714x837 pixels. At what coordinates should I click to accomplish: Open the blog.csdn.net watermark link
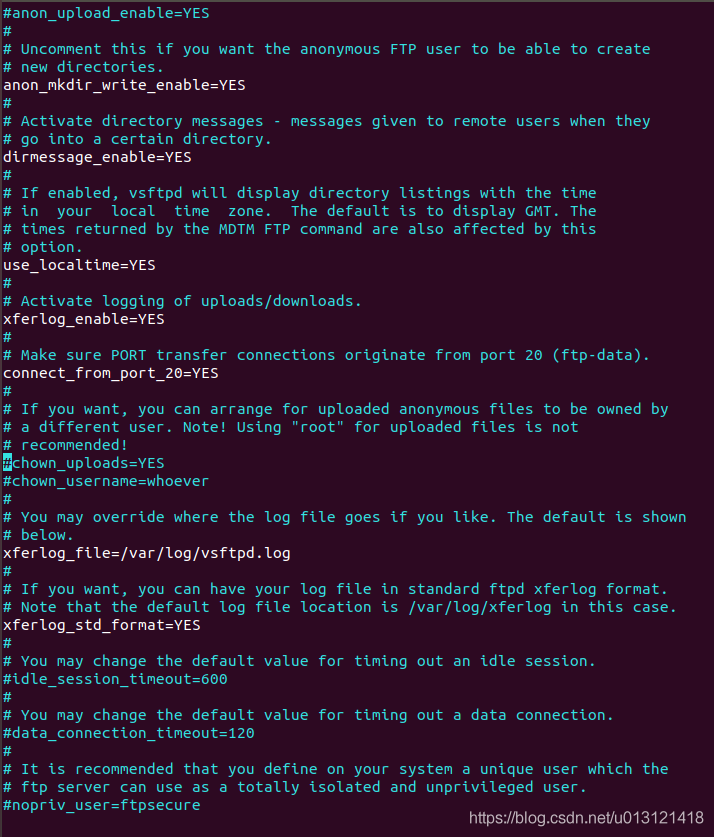[586, 818]
